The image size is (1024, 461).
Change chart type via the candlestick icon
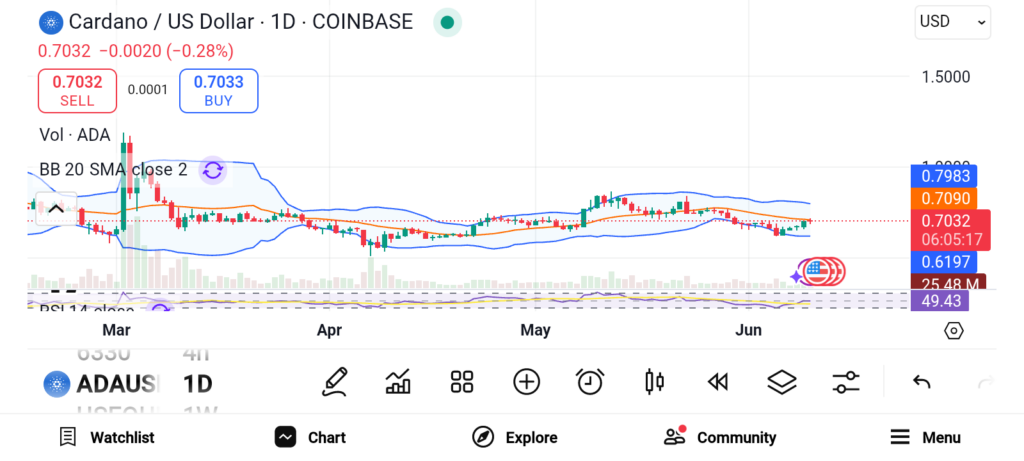point(655,381)
